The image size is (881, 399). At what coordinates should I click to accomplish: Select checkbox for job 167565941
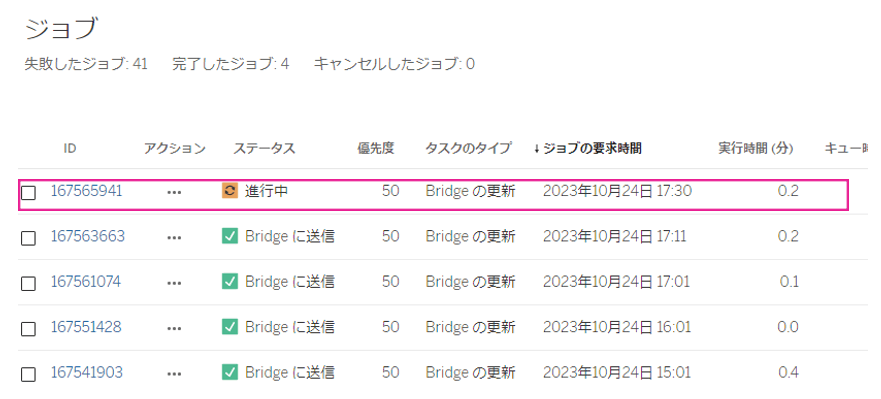tap(28, 193)
